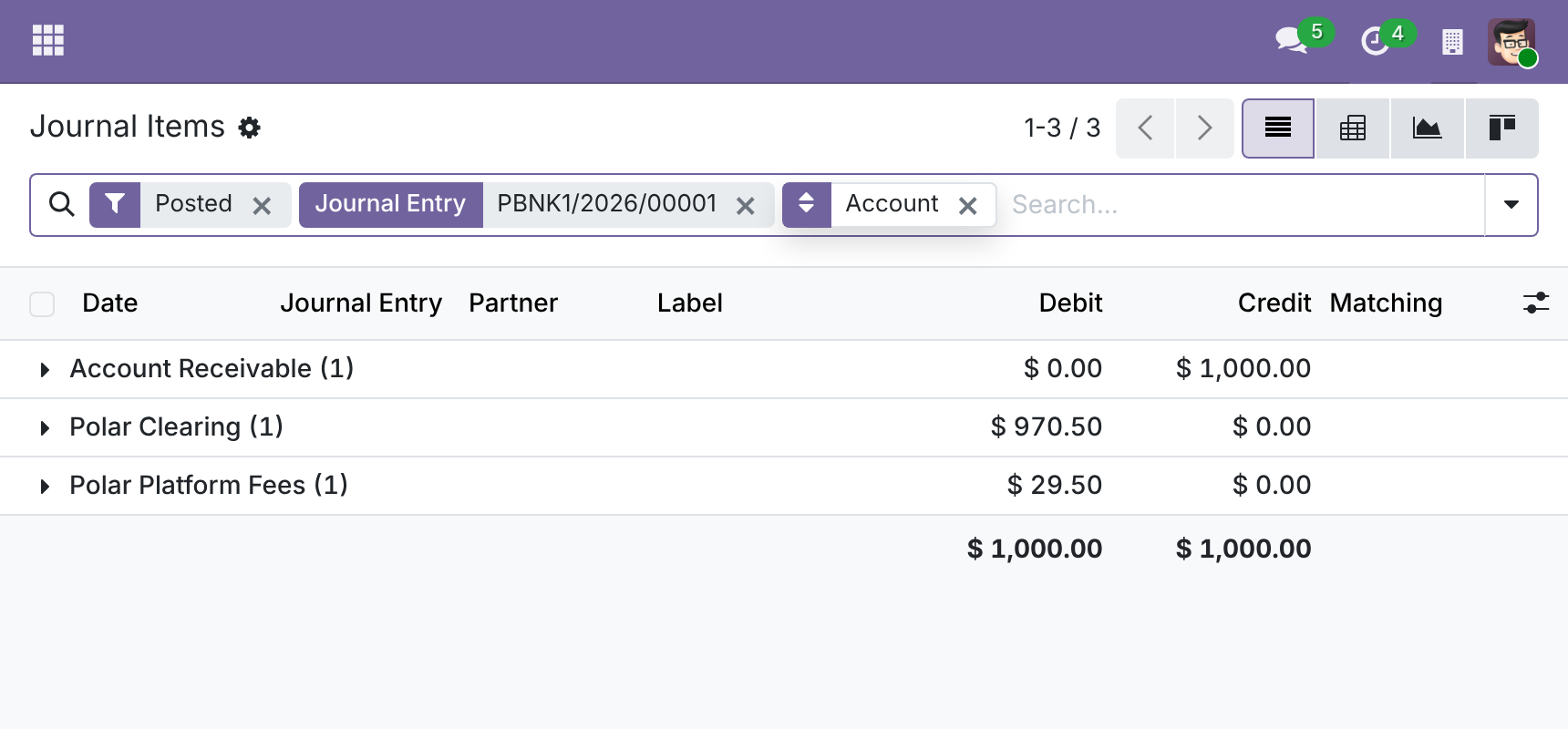Image resolution: width=1568 pixels, height=729 pixels.
Task: Click the Account Receivable $ 0.00 debit
Action: coord(1063,368)
